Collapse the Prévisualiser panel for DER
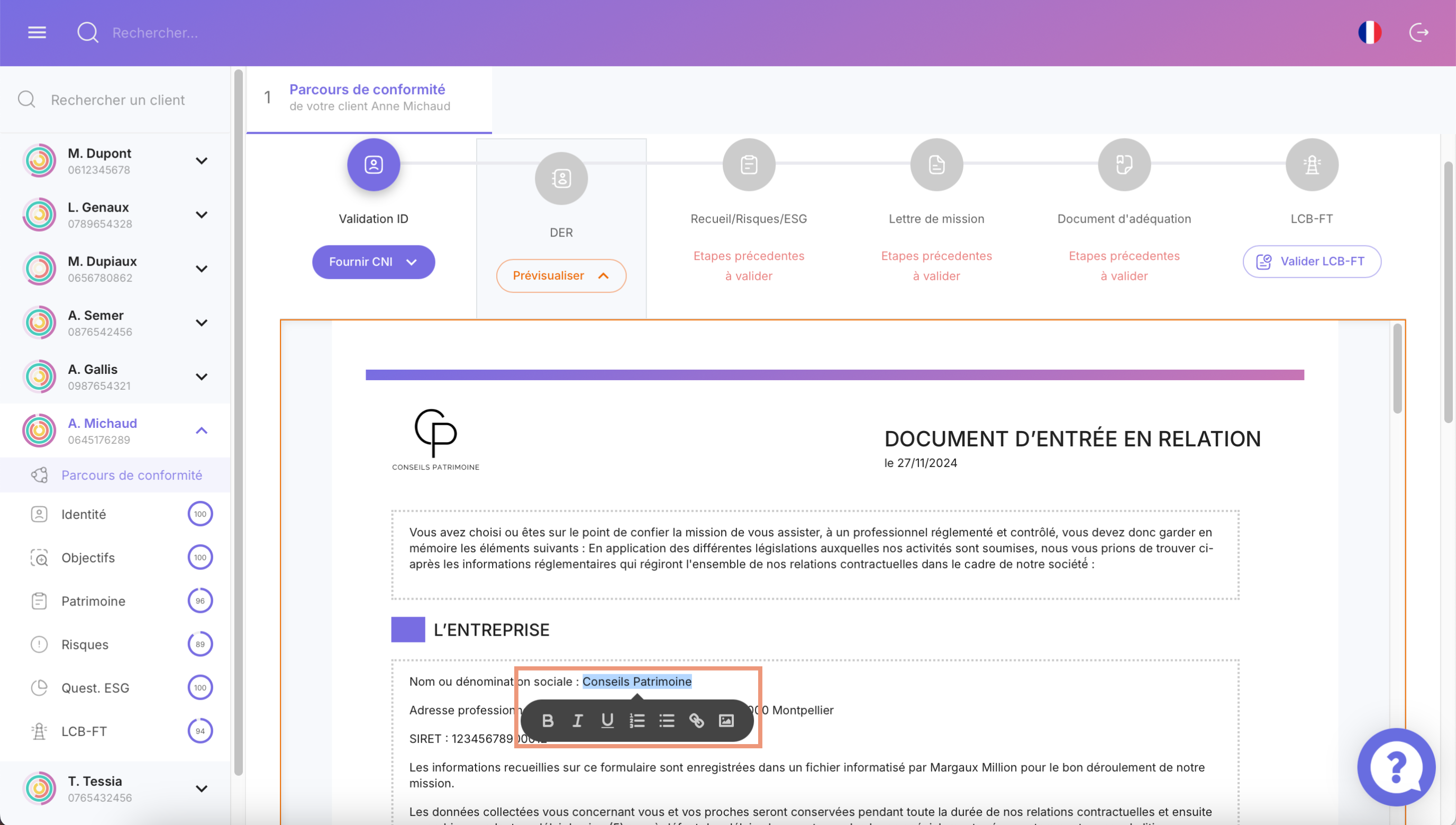Image resolution: width=1456 pixels, height=825 pixels. point(560,276)
